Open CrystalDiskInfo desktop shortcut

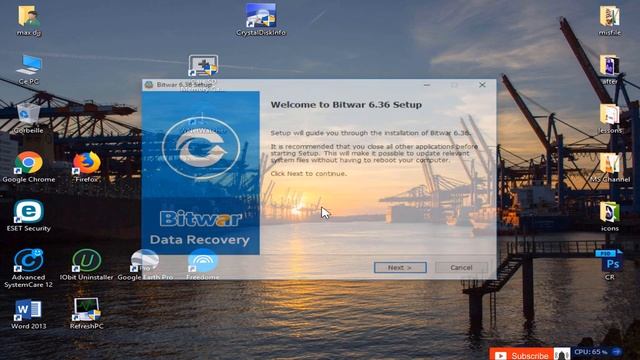click(x=261, y=20)
